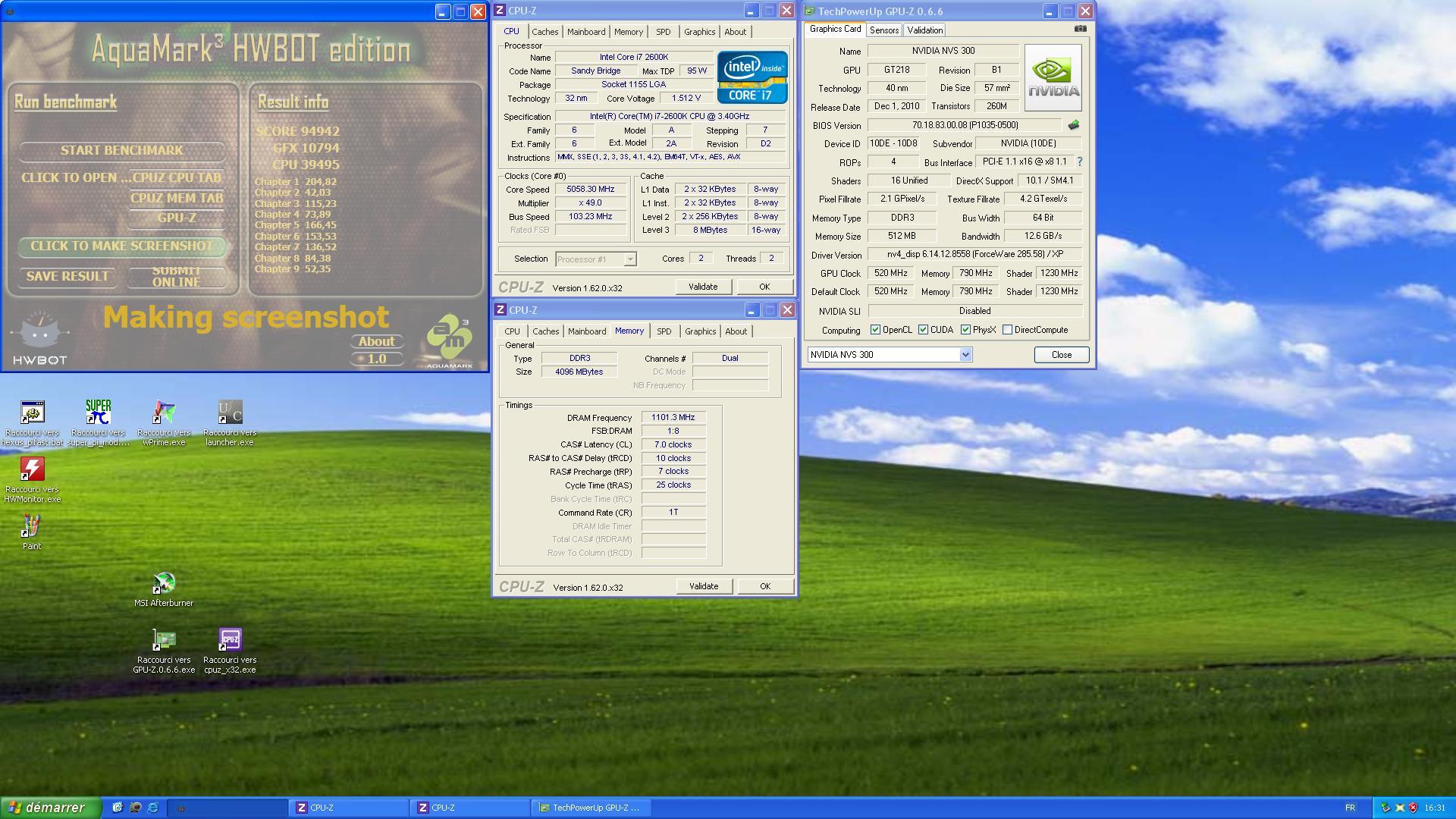Open super_pi_mod desktop shortcut
The height and width of the screenshot is (819, 1456).
98,423
